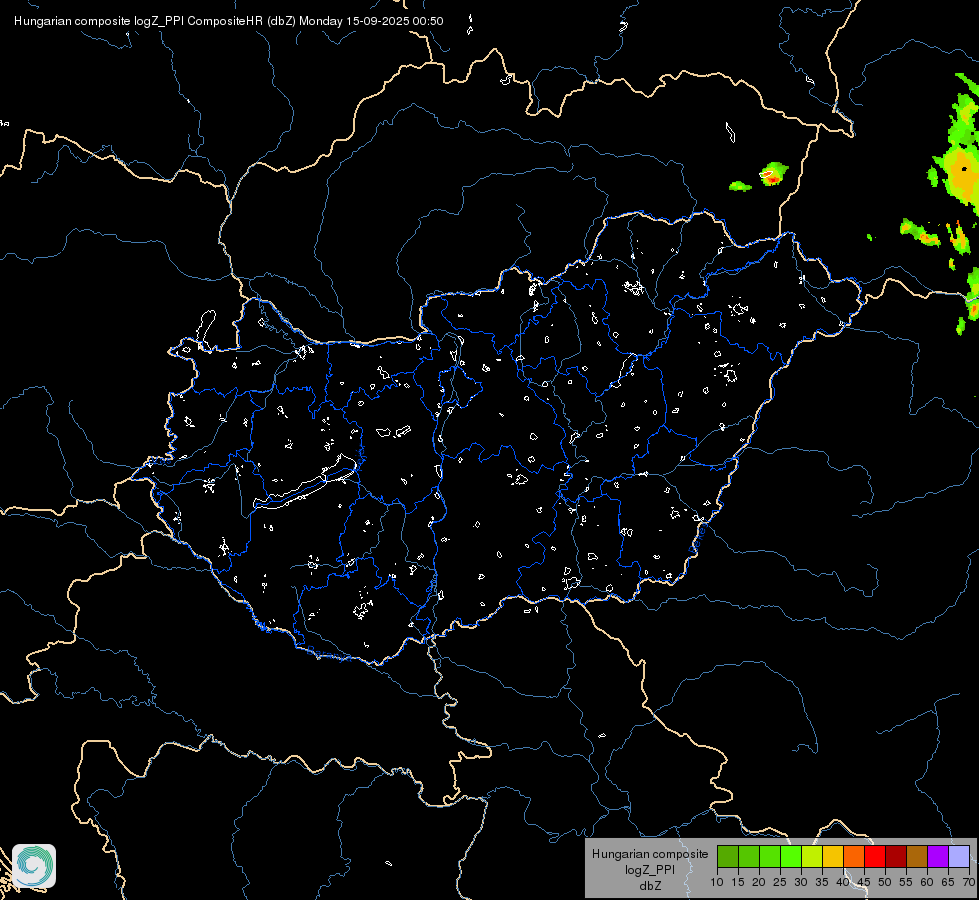This screenshot has width=979, height=900.
Task: Click the legend scale value '25'
Action: point(780,882)
